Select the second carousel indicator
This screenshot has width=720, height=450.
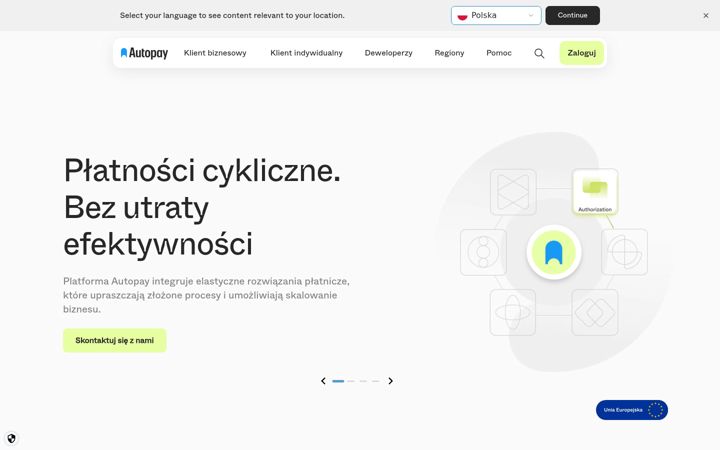tap(351, 381)
